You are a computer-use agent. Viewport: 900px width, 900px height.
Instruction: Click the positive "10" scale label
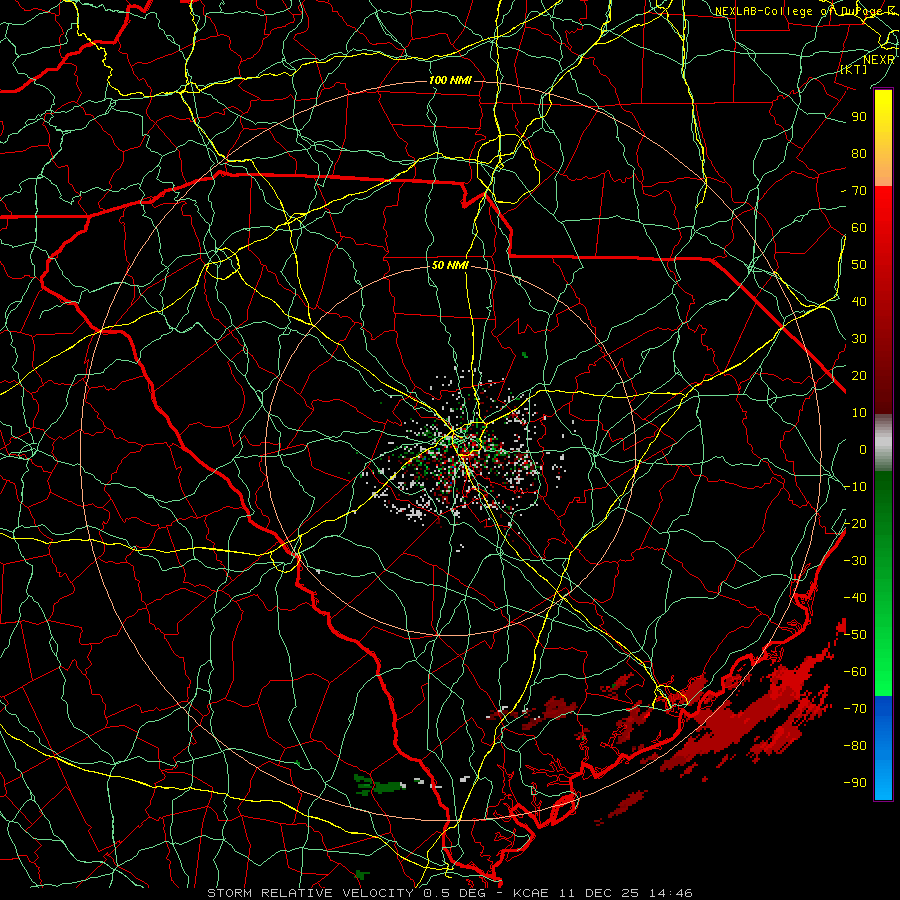pyautogui.click(x=859, y=413)
